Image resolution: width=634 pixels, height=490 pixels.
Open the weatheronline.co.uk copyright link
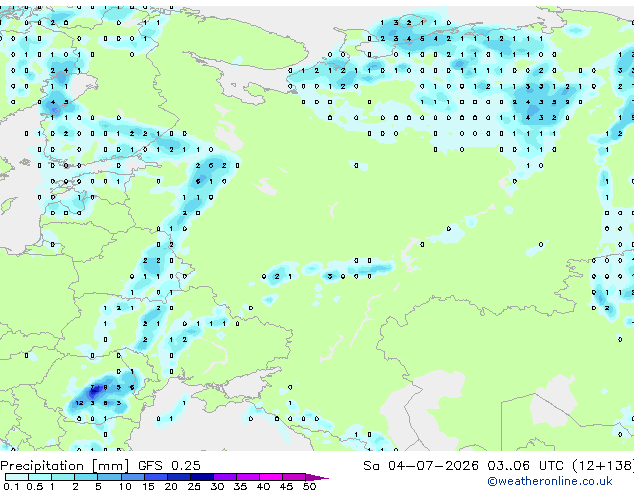[549, 481]
